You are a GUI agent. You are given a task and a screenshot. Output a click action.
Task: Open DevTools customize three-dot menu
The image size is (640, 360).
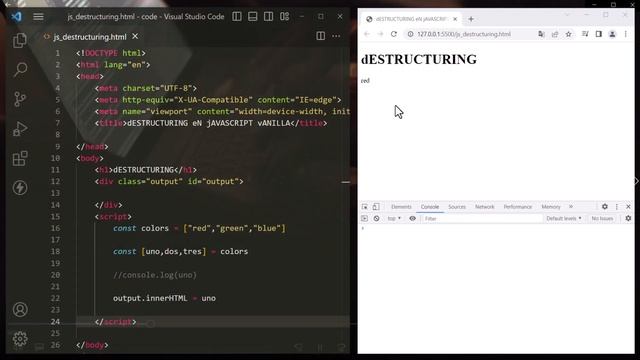[x=617, y=207]
